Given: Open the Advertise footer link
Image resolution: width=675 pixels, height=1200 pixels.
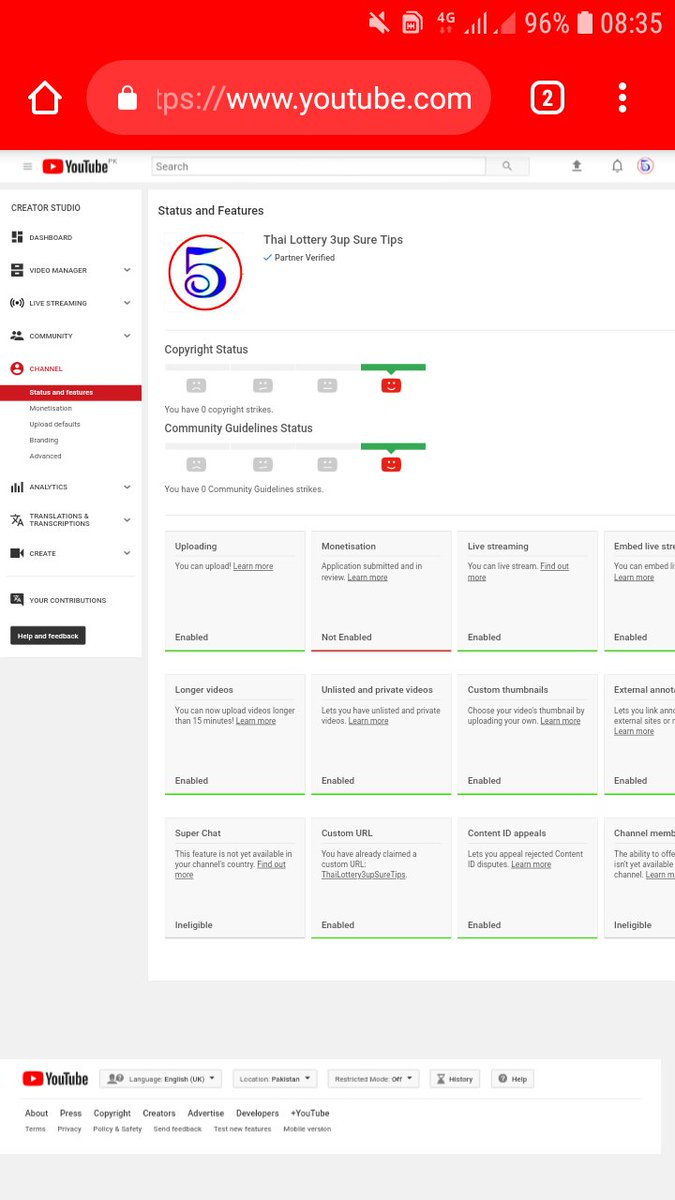Looking at the screenshot, I should pos(206,1113).
